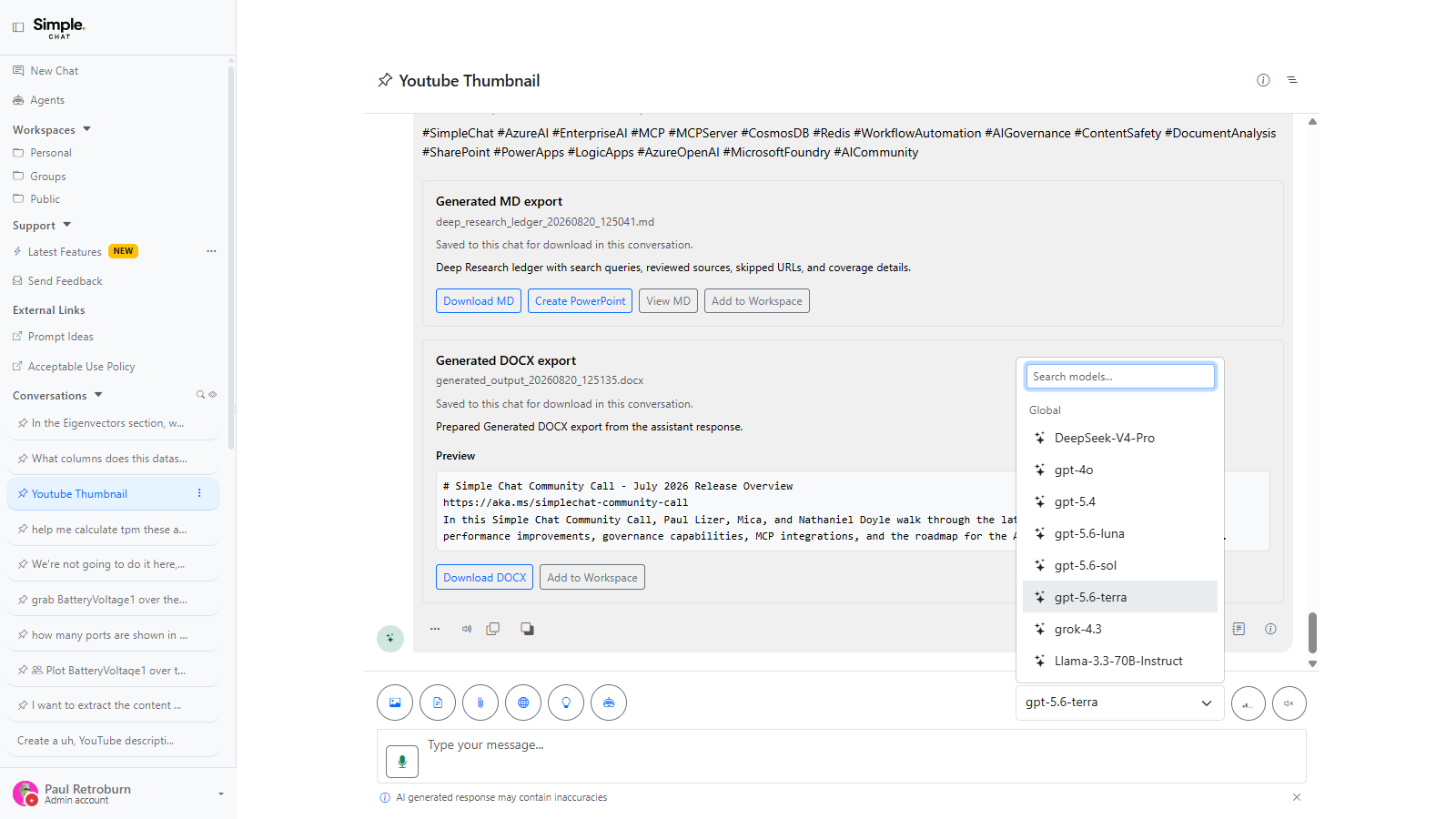Click the microphone voice input button

click(402, 762)
